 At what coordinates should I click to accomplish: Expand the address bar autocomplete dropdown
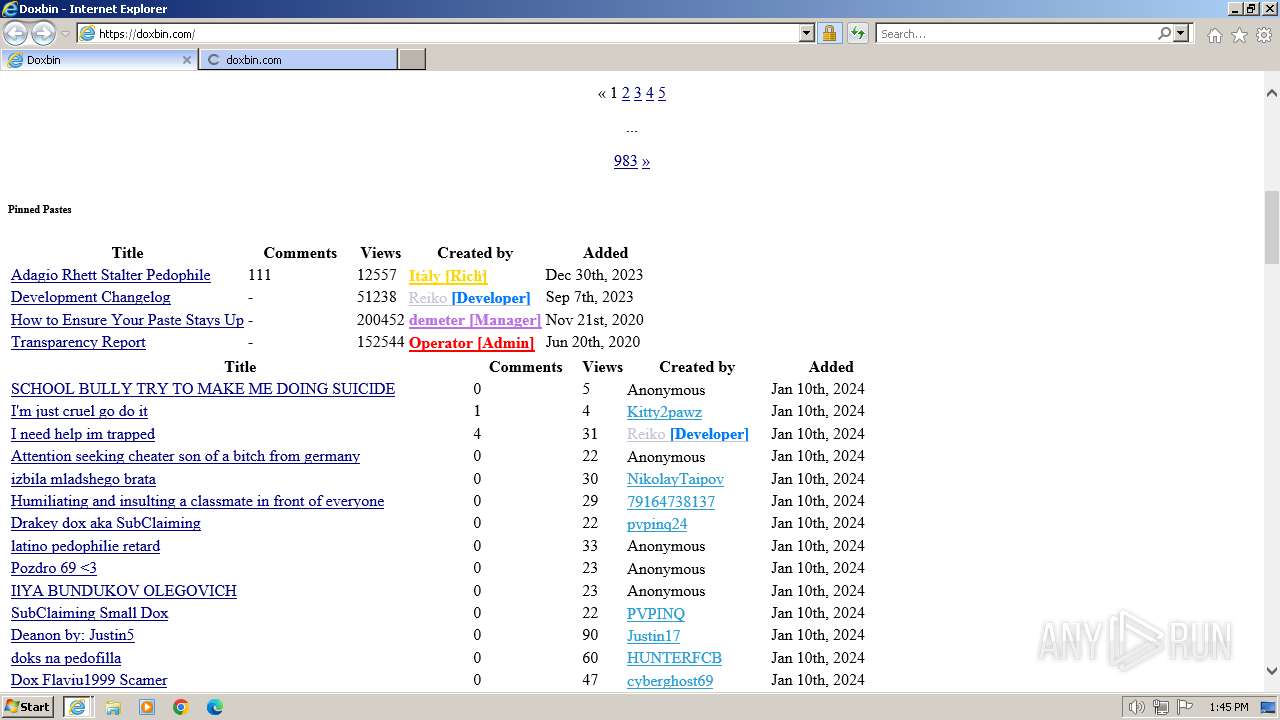[x=807, y=33]
